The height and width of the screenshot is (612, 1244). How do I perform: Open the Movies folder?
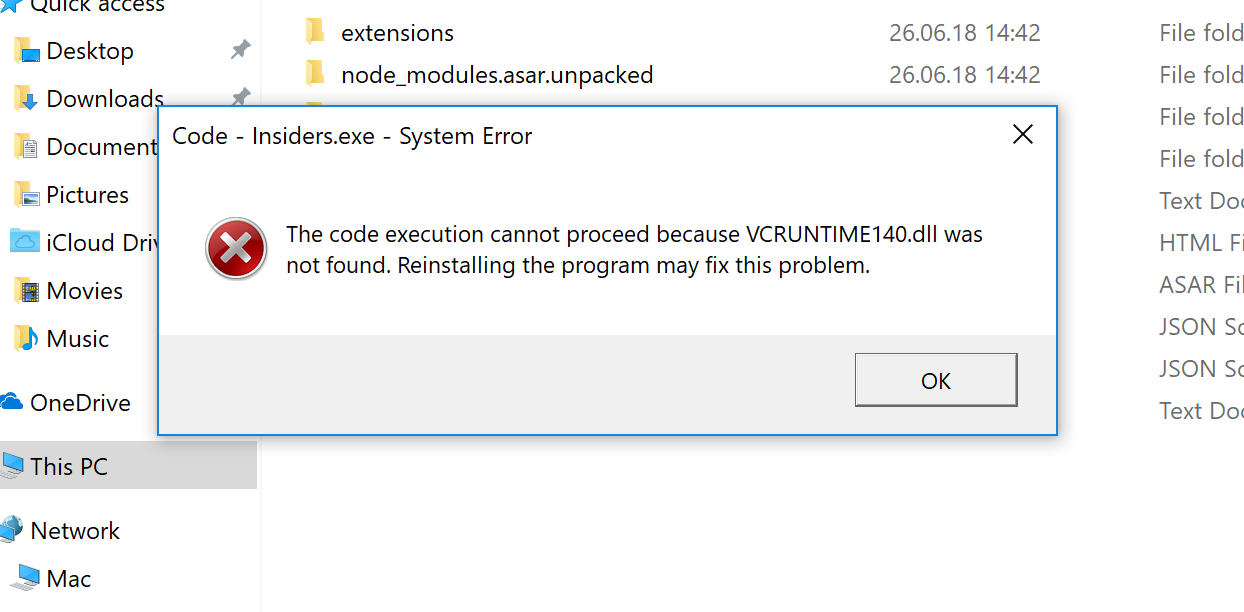tap(84, 290)
